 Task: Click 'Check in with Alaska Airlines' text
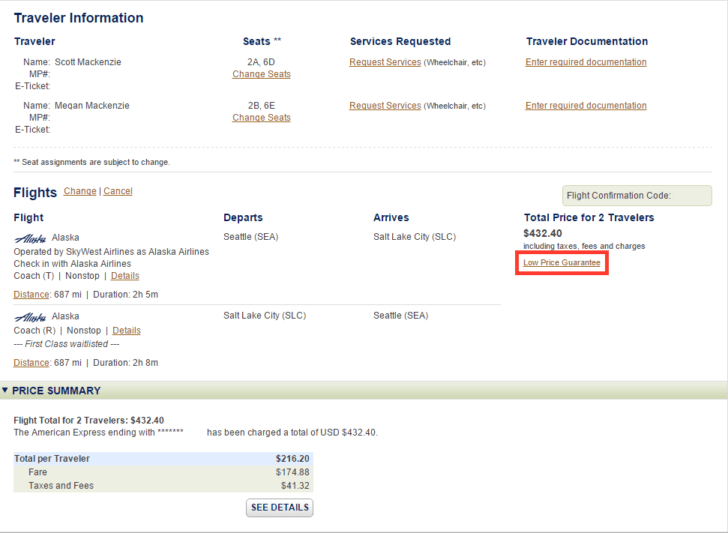(72, 264)
